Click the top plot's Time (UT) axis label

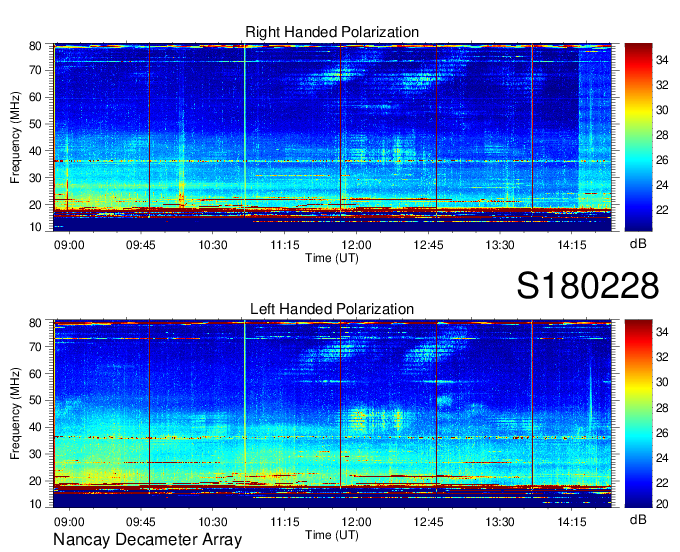(332, 258)
